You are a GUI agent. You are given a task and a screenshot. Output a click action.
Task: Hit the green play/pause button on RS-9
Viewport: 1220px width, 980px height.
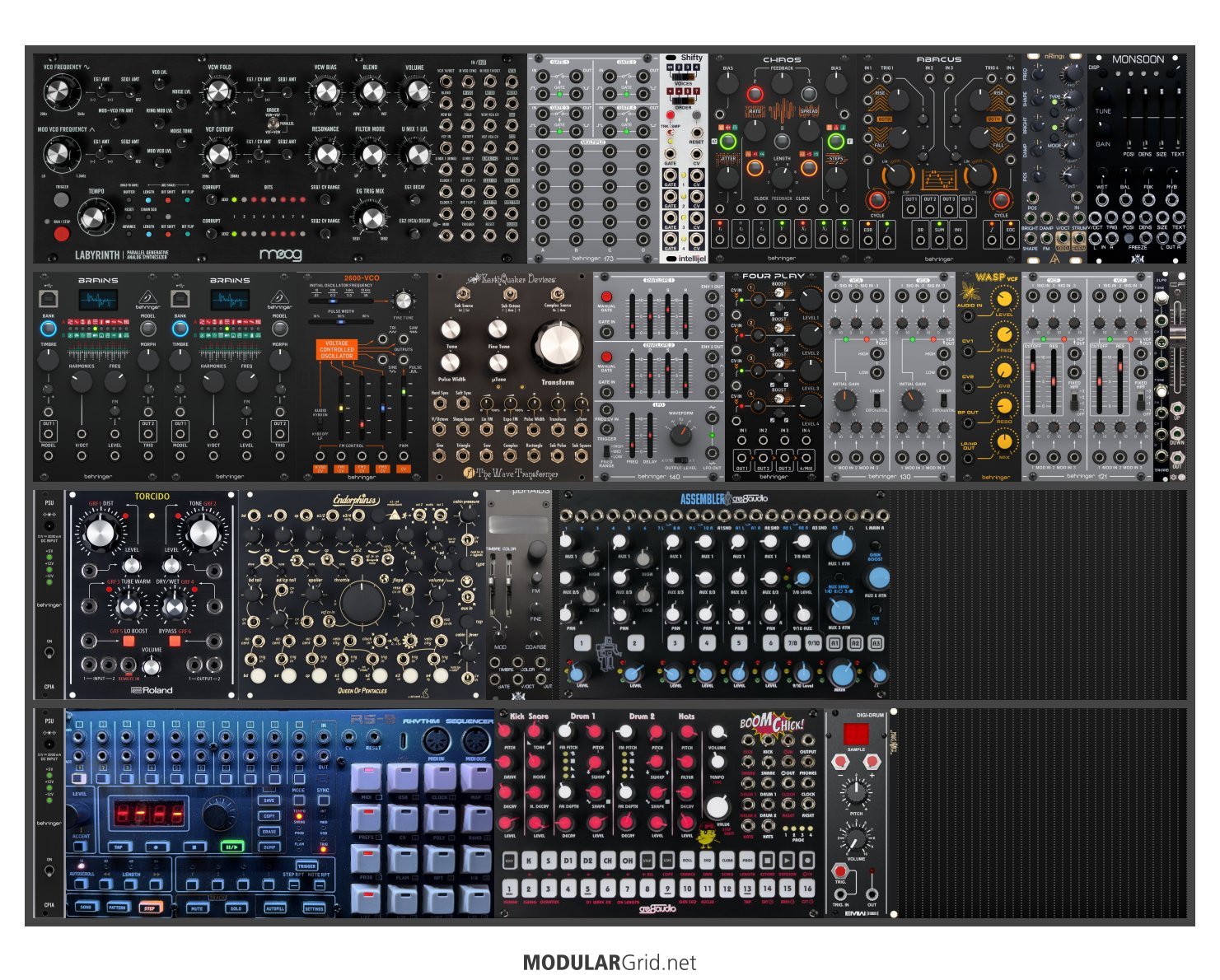(232, 846)
